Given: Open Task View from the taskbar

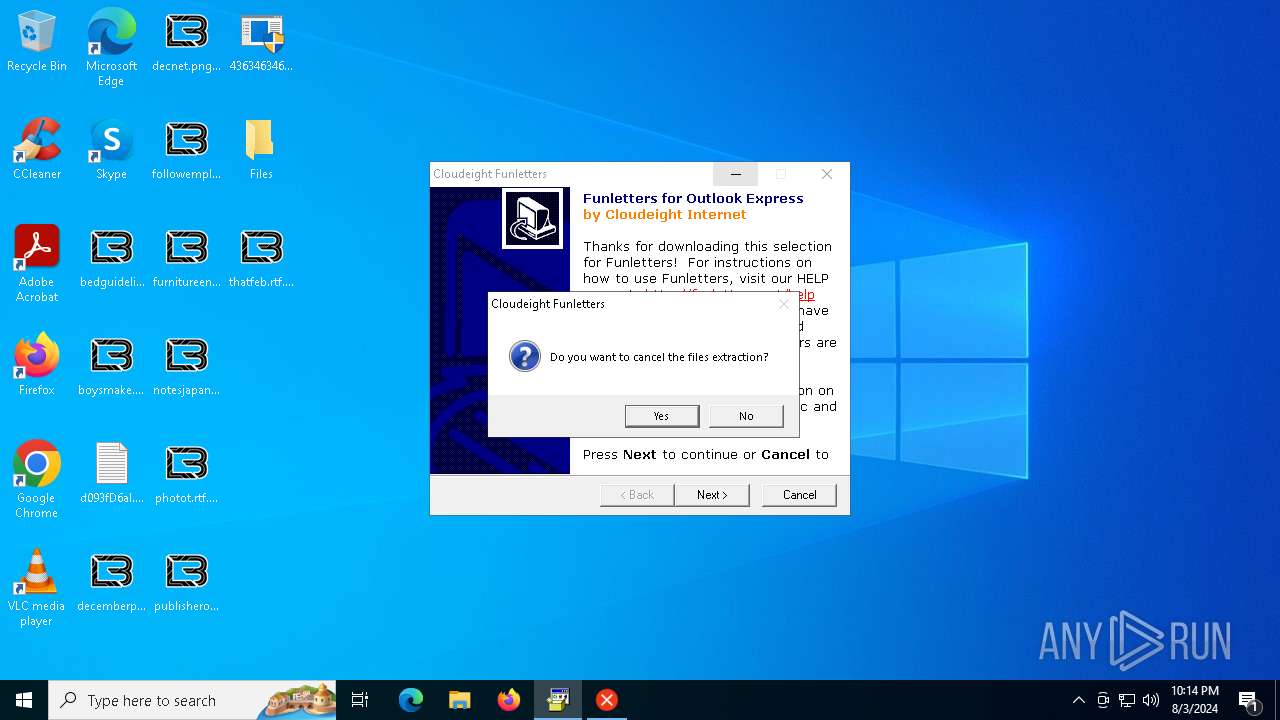Looking at the screenshot, I should (x=360, y=700).
